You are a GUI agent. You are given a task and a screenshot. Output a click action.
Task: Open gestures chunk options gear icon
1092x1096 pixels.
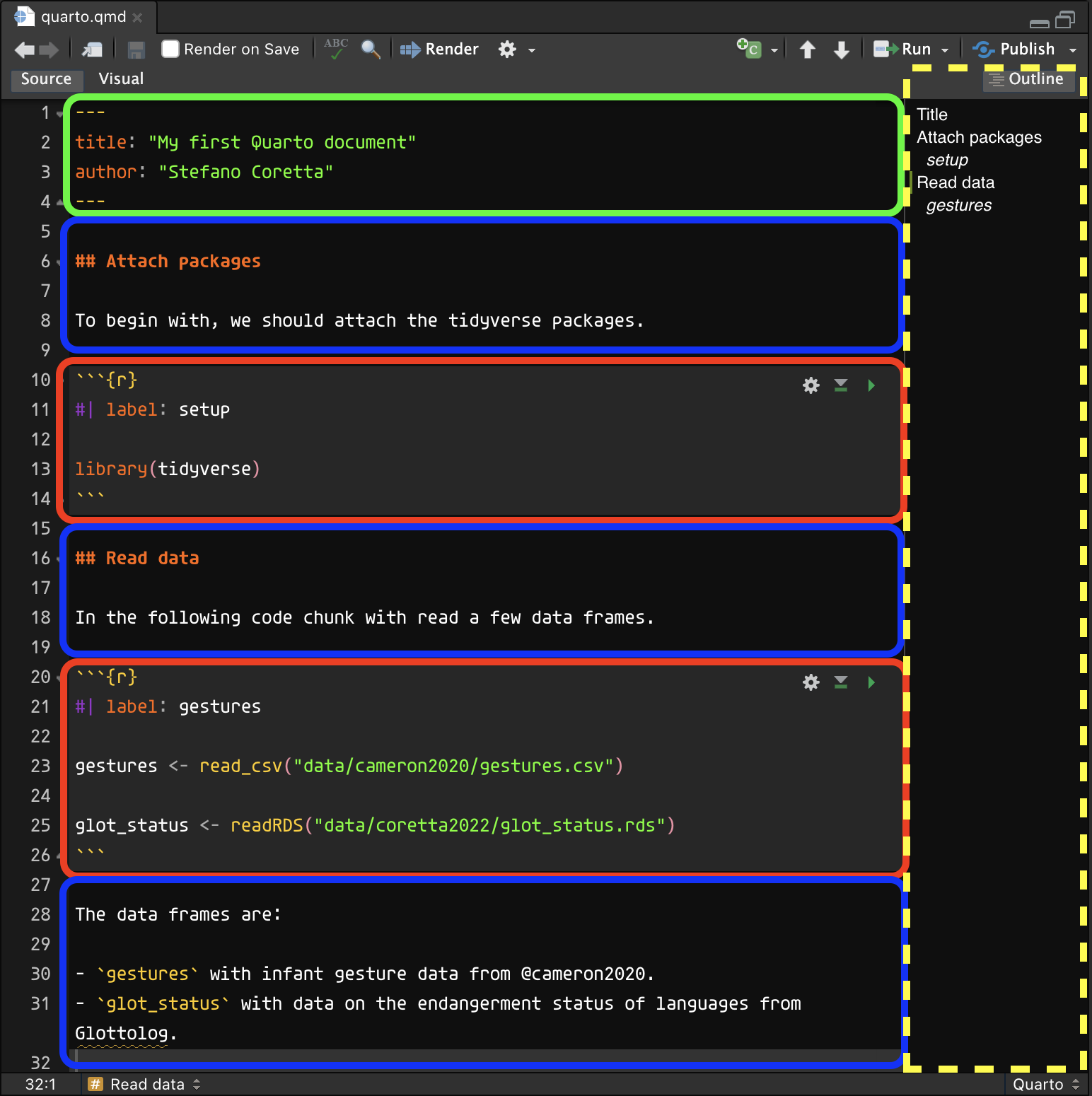coord(811,682)
